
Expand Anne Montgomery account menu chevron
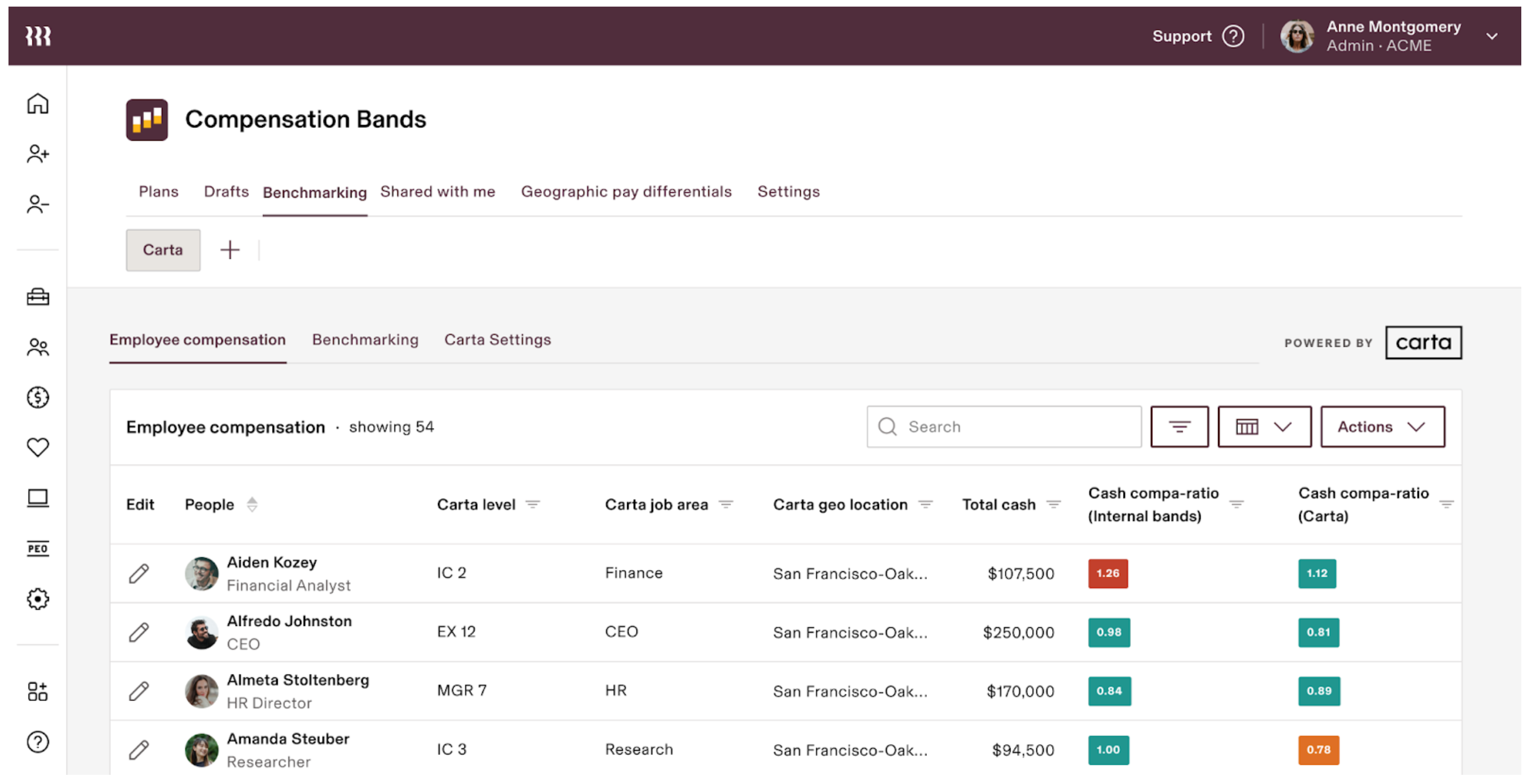point(1492,36)
